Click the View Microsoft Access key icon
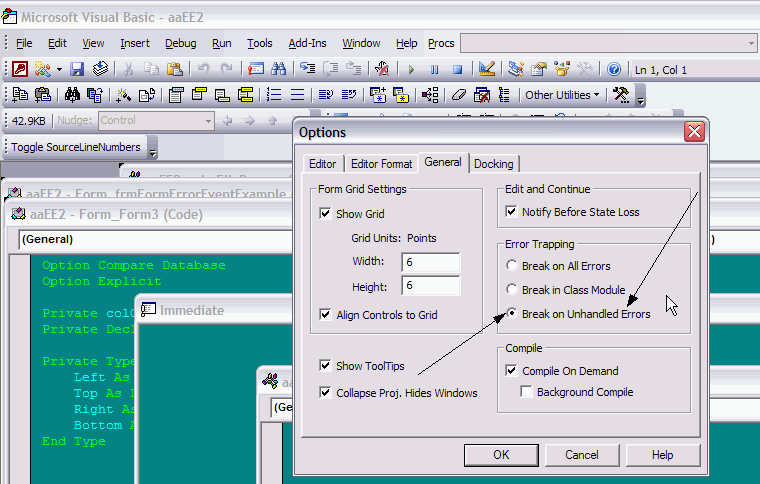 (20, 69)
